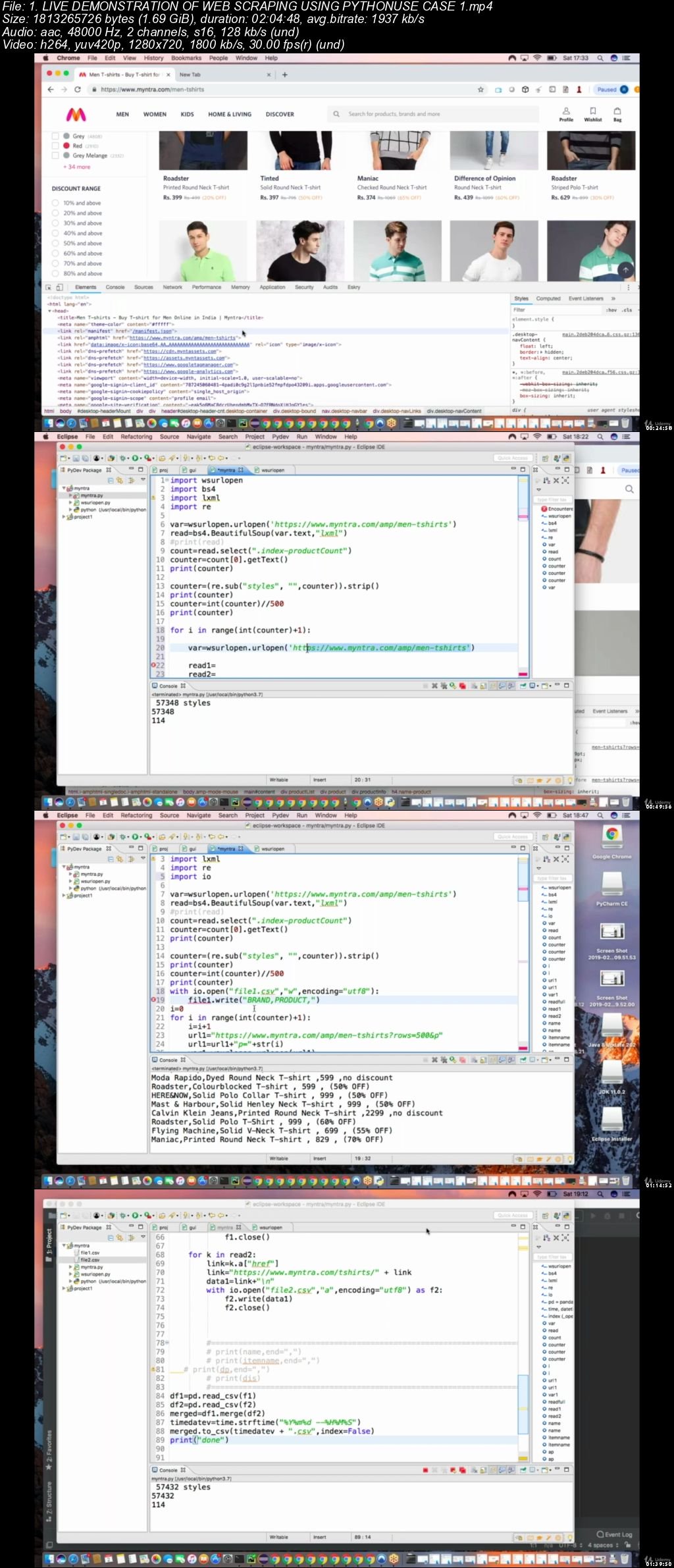Expand wsurlopen.py in the 18:22 package tree
Image resolution: width=674 pixels, height=1568 pixels.
(x=70, y=502)
